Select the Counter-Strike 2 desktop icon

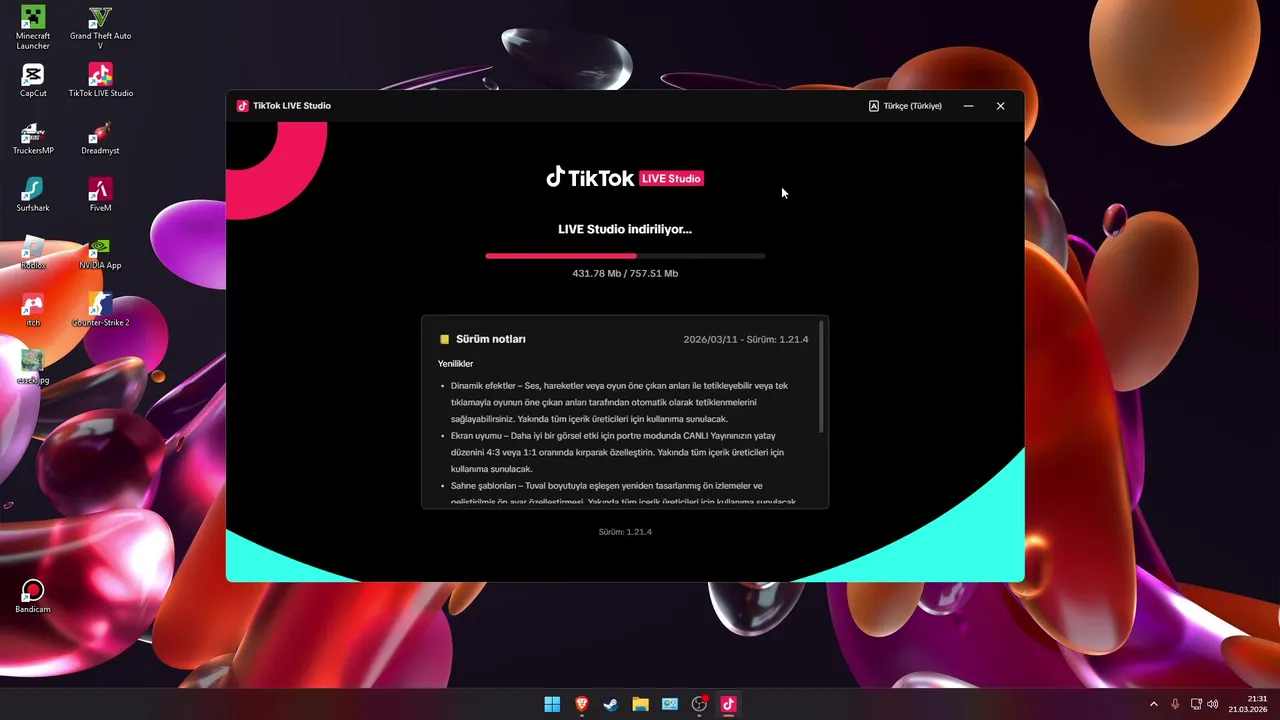pos(100,310)
